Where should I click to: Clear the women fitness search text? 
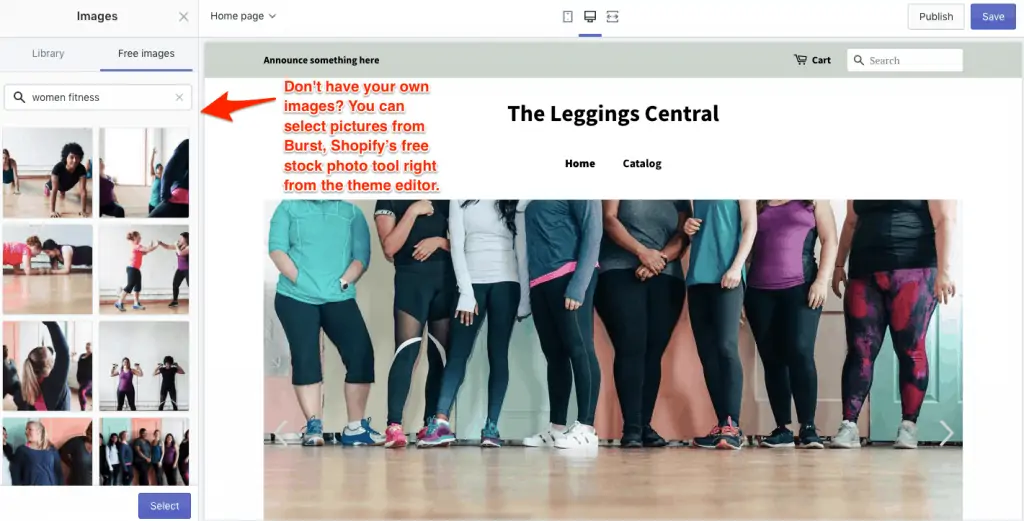[x=179, y=97]
